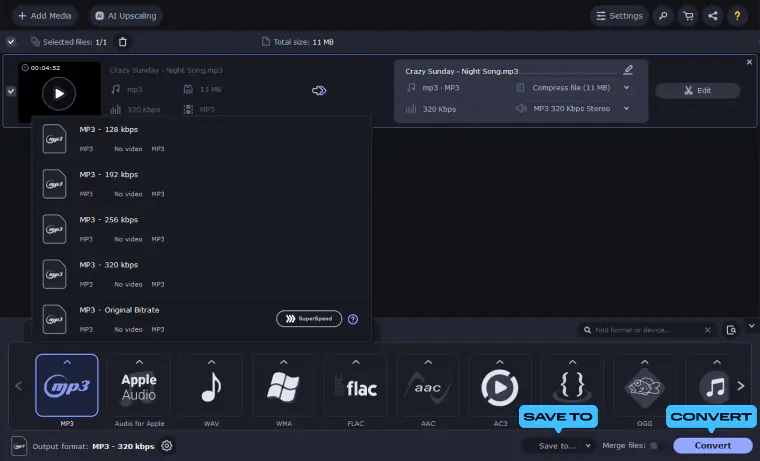This screenshot has width=760, height=461.
Task: Expand presets chevron above MP3 format
Action: coord(67,362)
